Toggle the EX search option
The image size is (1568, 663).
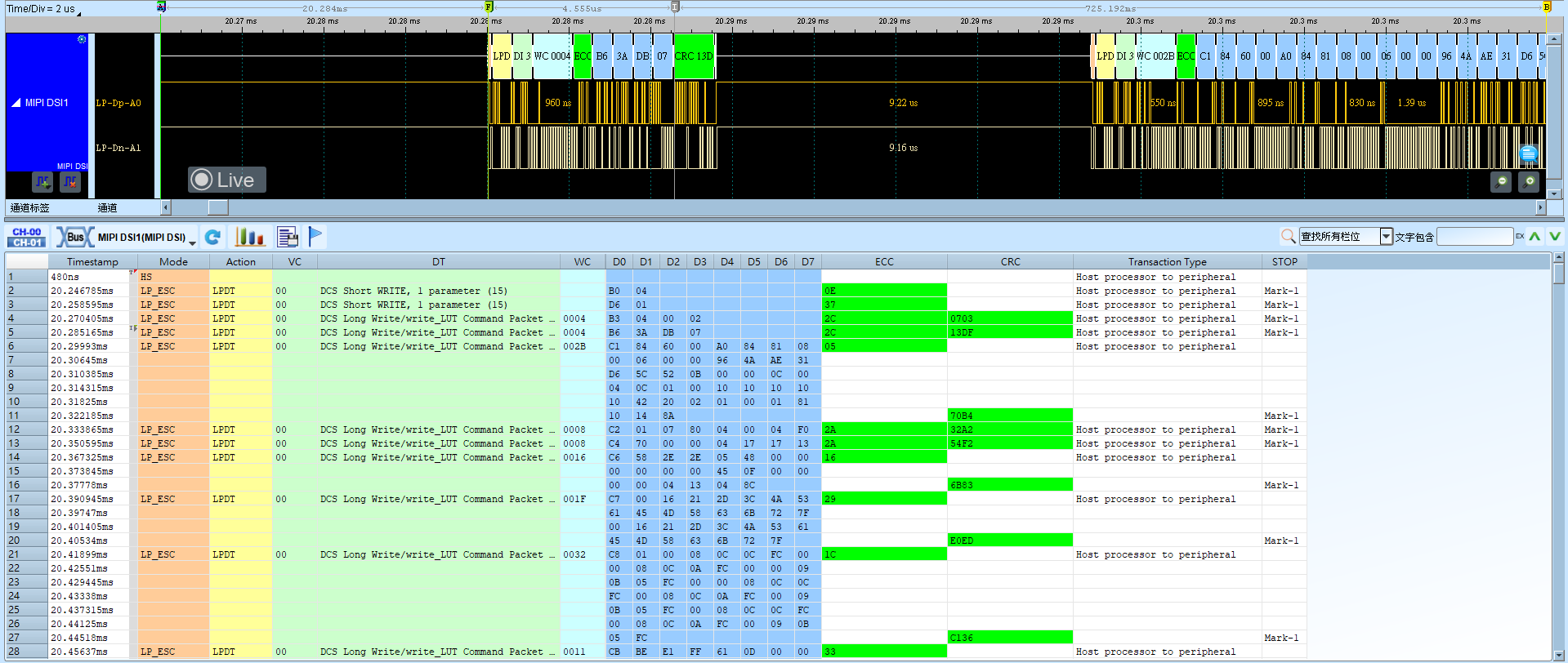point(1520,237)
